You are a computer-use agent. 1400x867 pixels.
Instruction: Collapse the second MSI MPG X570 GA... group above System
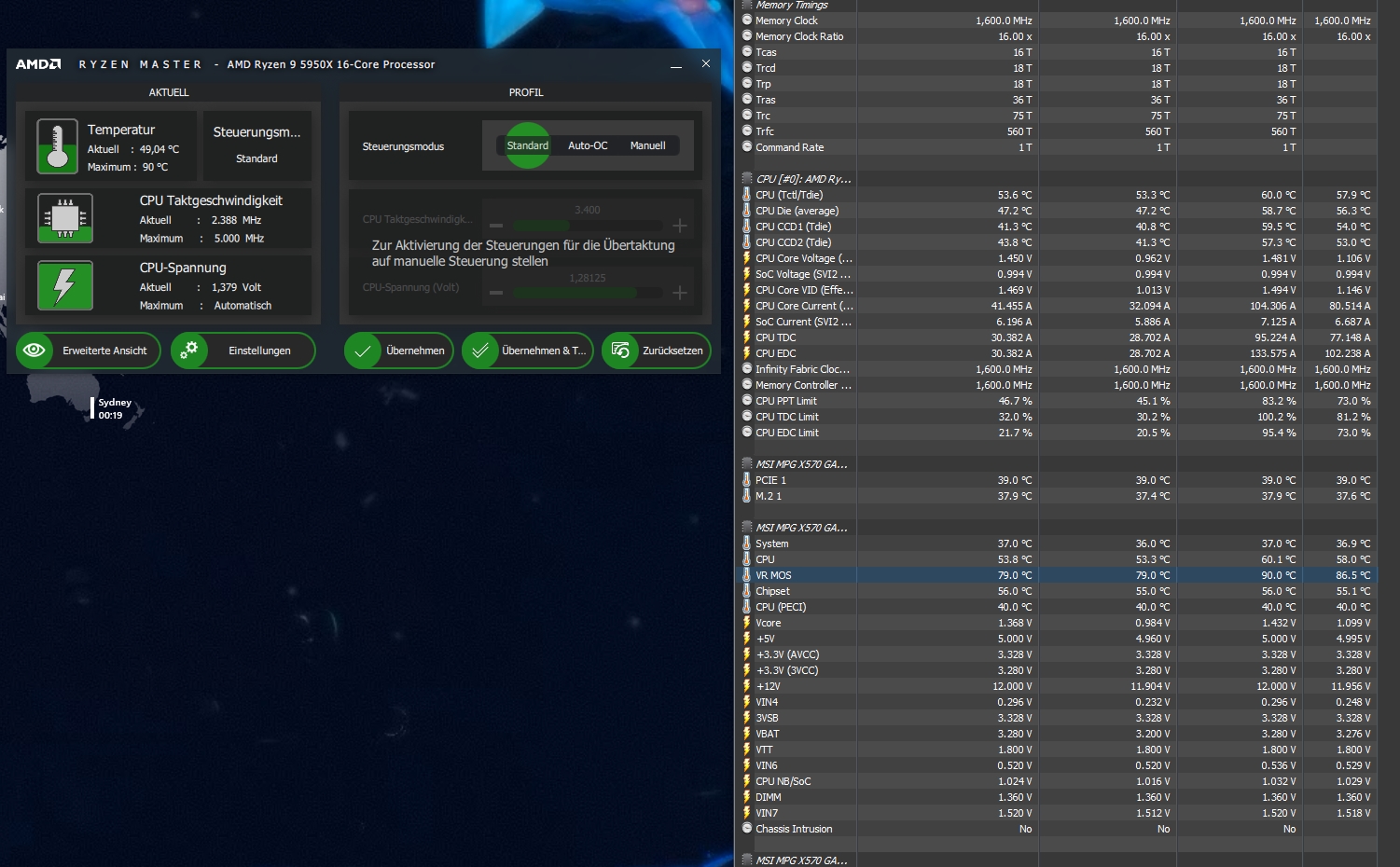point(747,528)
